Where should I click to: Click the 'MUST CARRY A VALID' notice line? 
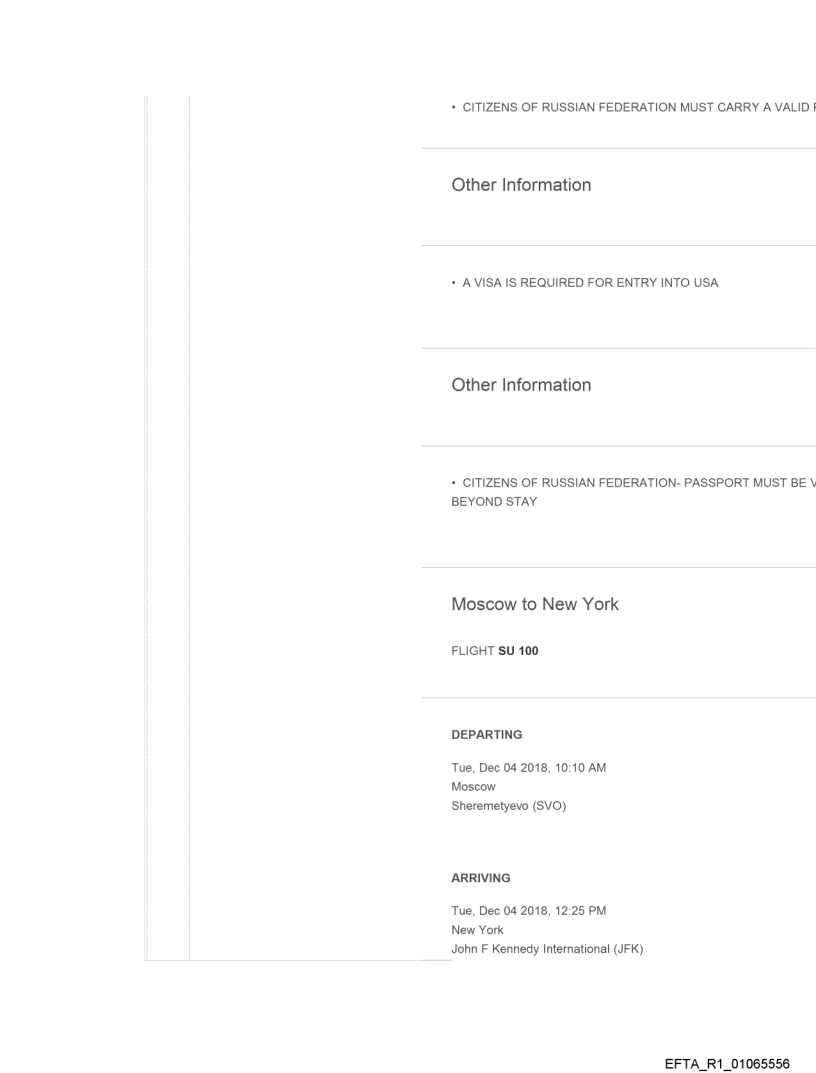point(633,108)
